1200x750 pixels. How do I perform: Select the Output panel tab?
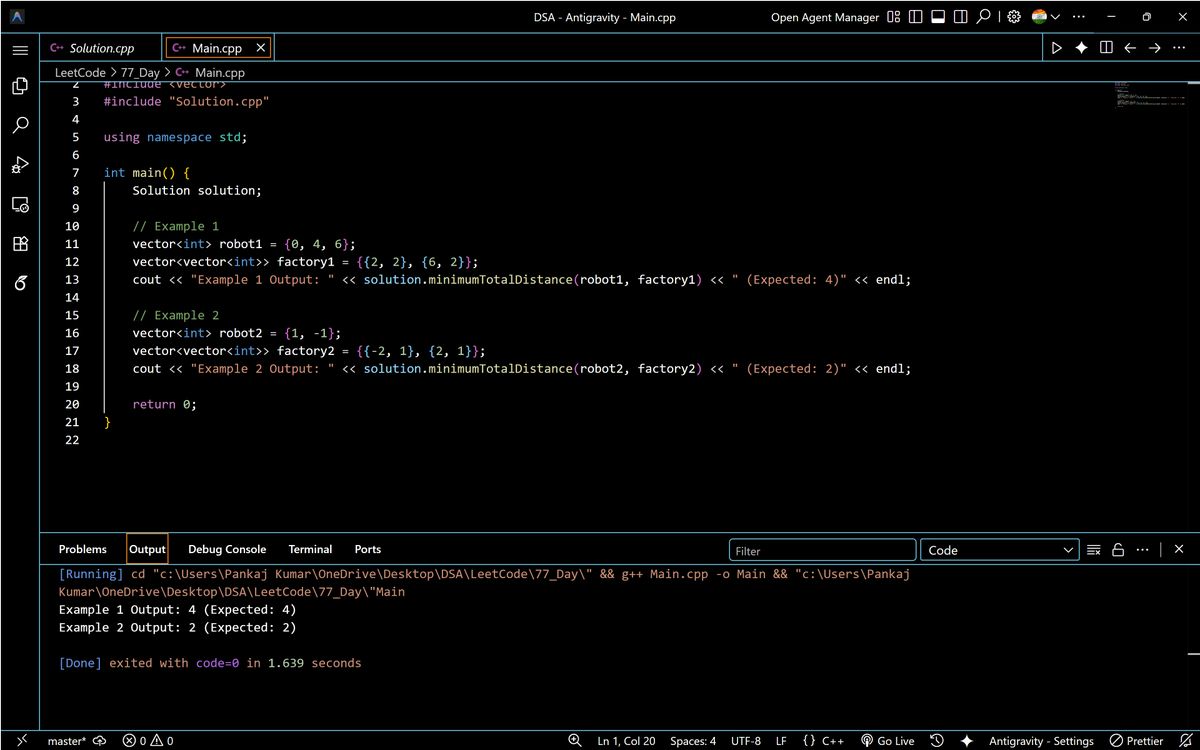point(147,550)
